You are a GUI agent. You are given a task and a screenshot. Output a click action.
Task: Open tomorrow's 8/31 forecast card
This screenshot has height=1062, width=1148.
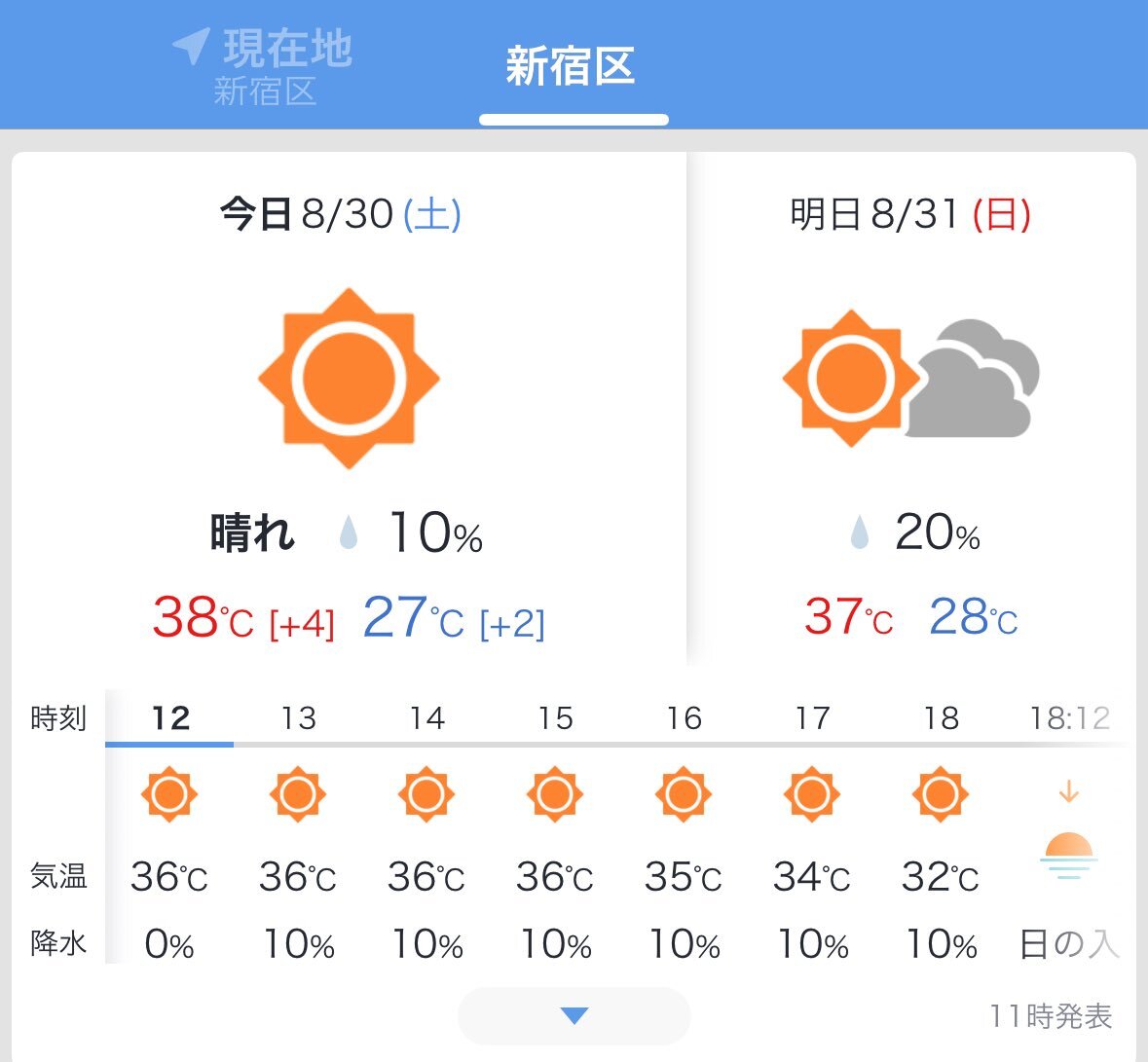(910, 410)
